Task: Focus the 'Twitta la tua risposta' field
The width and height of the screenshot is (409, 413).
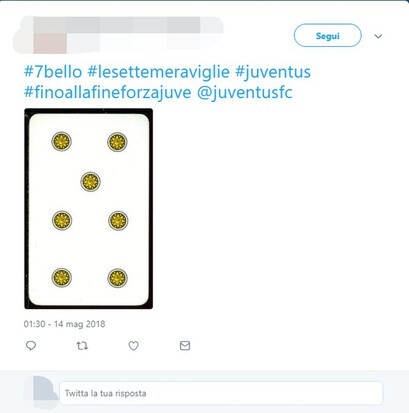Action: 221,393
